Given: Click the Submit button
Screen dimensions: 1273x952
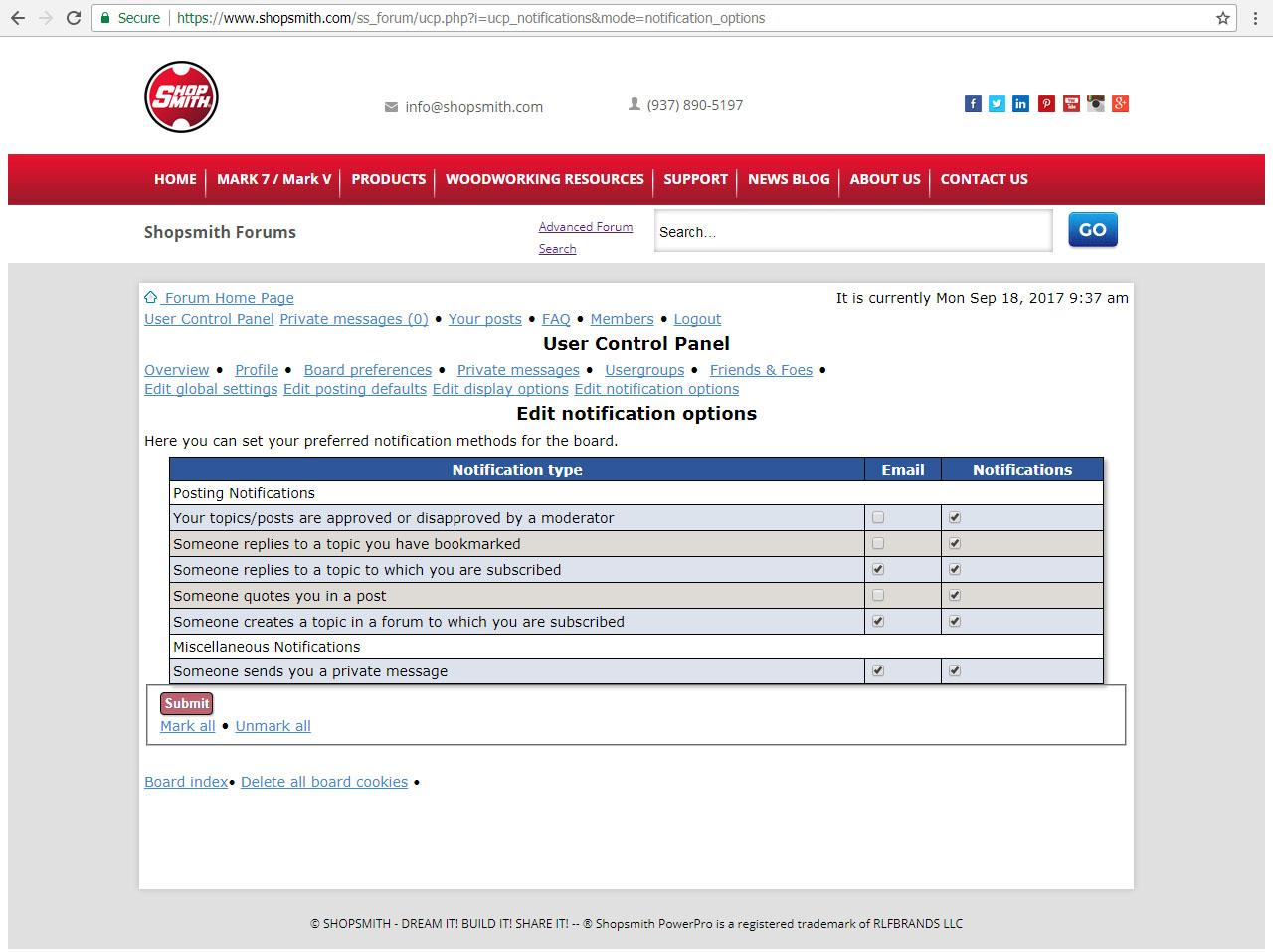Looking at the screenshot, I should click(187, 703).
